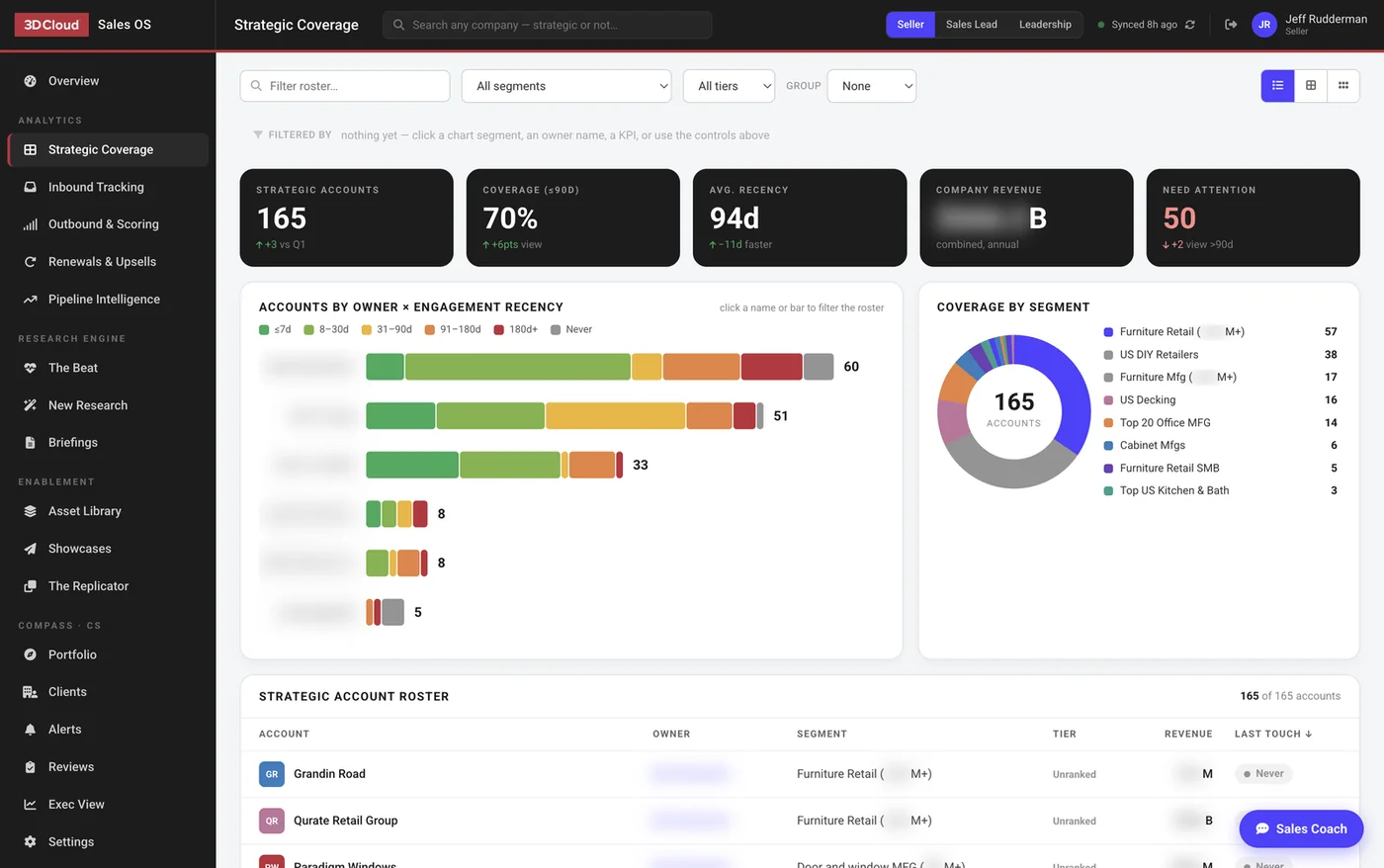This screenshot has height=868, width=1384.
Task: Click the ≤7d legend swatch
Action: 264,330
